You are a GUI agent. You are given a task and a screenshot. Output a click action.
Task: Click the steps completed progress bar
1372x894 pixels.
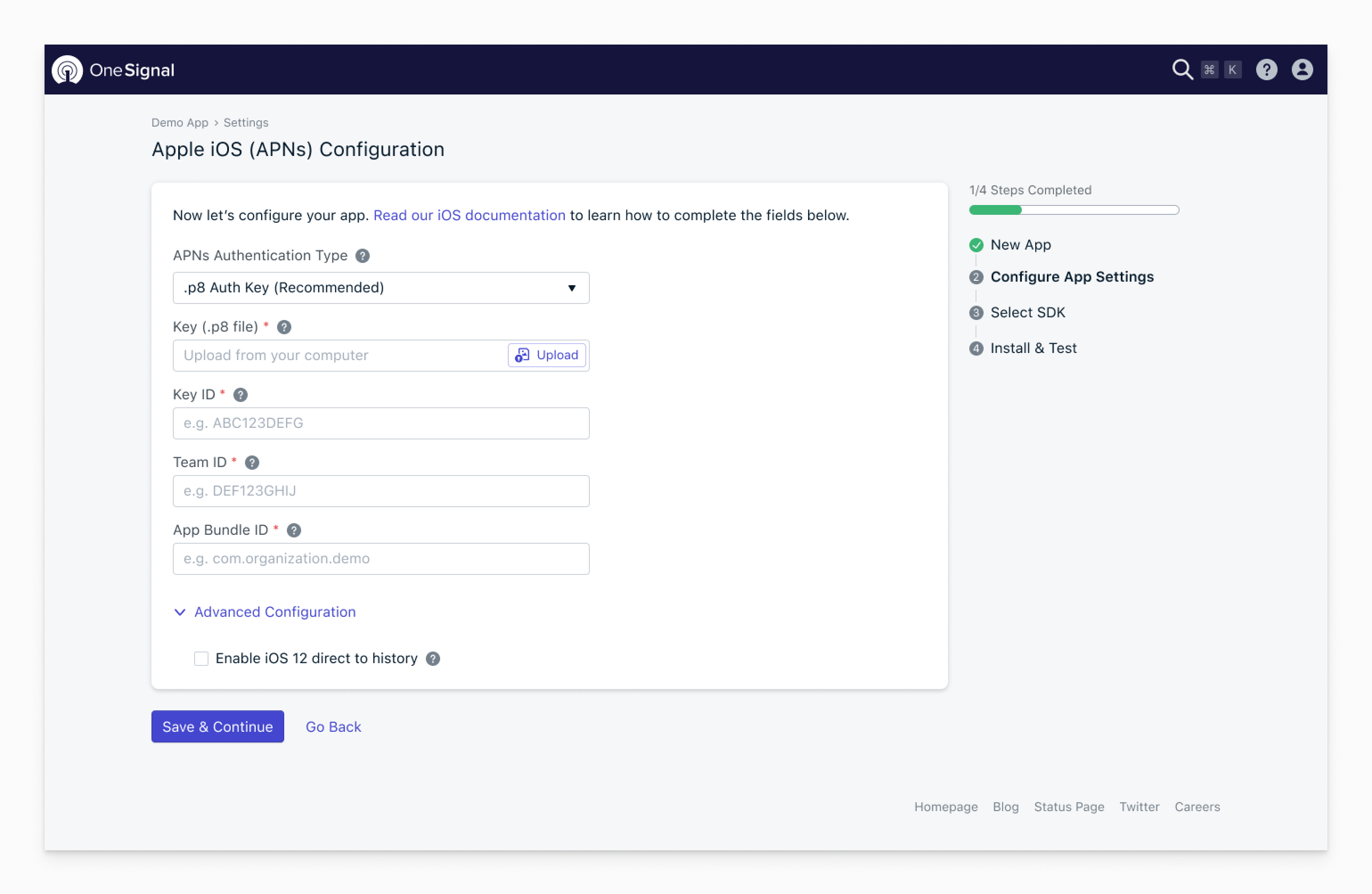pyautogui.click(x=1074, y=210)
